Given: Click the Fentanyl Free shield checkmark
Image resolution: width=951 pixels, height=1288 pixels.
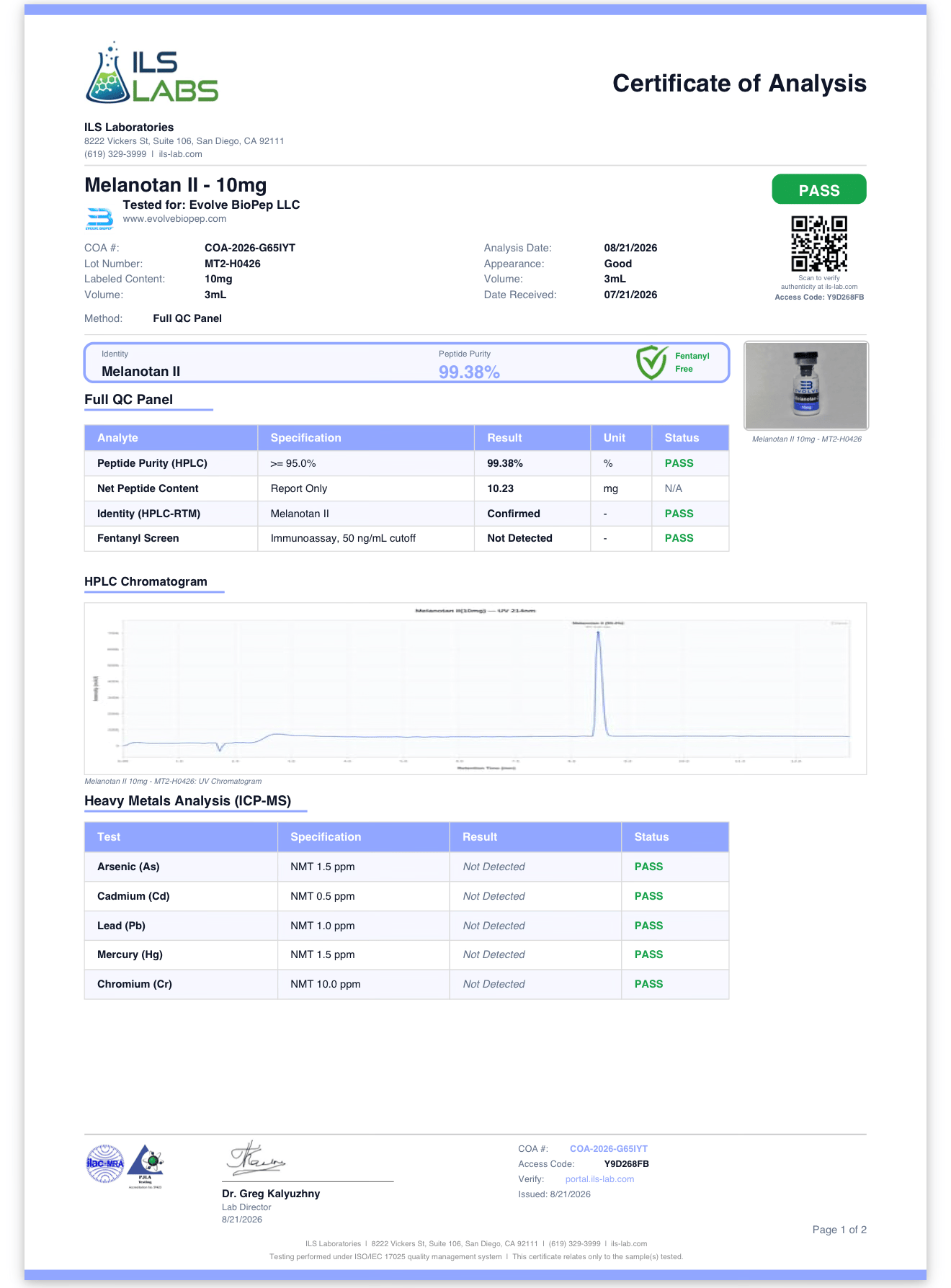Looking at the screenshot, I should pyautogui.click(x=652, y=362).
